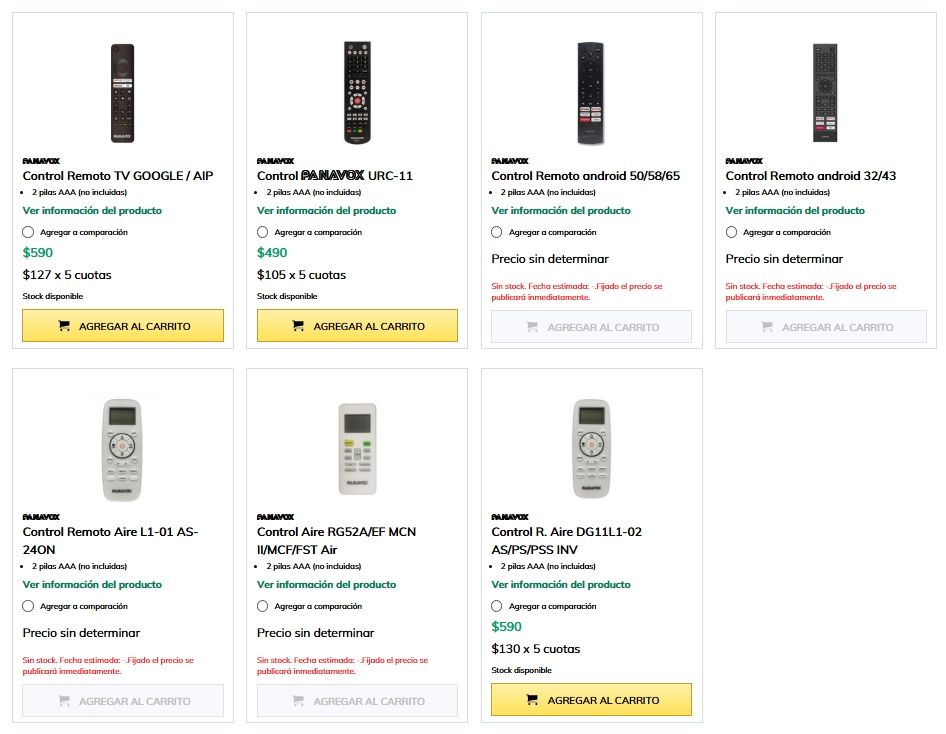The image size is (946, 734).
Task: Open the Control Remoto TV GOOGLE / AIP product image
Action: [122, 94]
